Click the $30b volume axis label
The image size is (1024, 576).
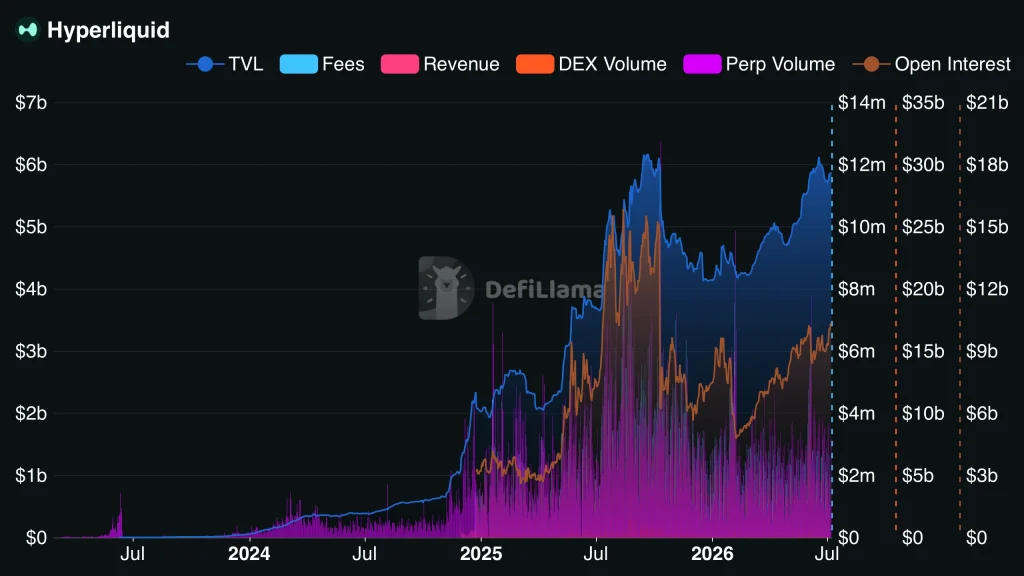point(923,165)
